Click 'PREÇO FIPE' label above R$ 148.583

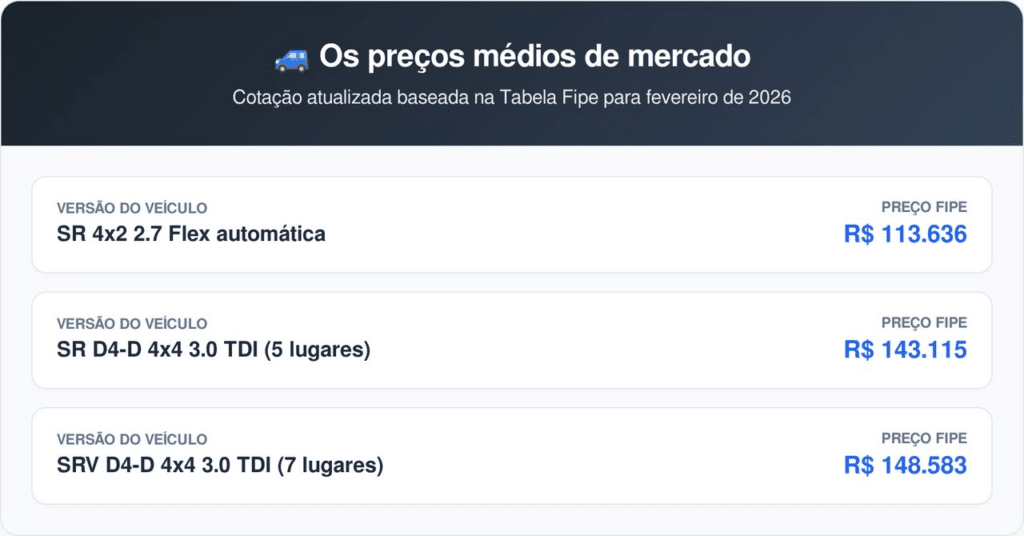[x=924, y=438]
